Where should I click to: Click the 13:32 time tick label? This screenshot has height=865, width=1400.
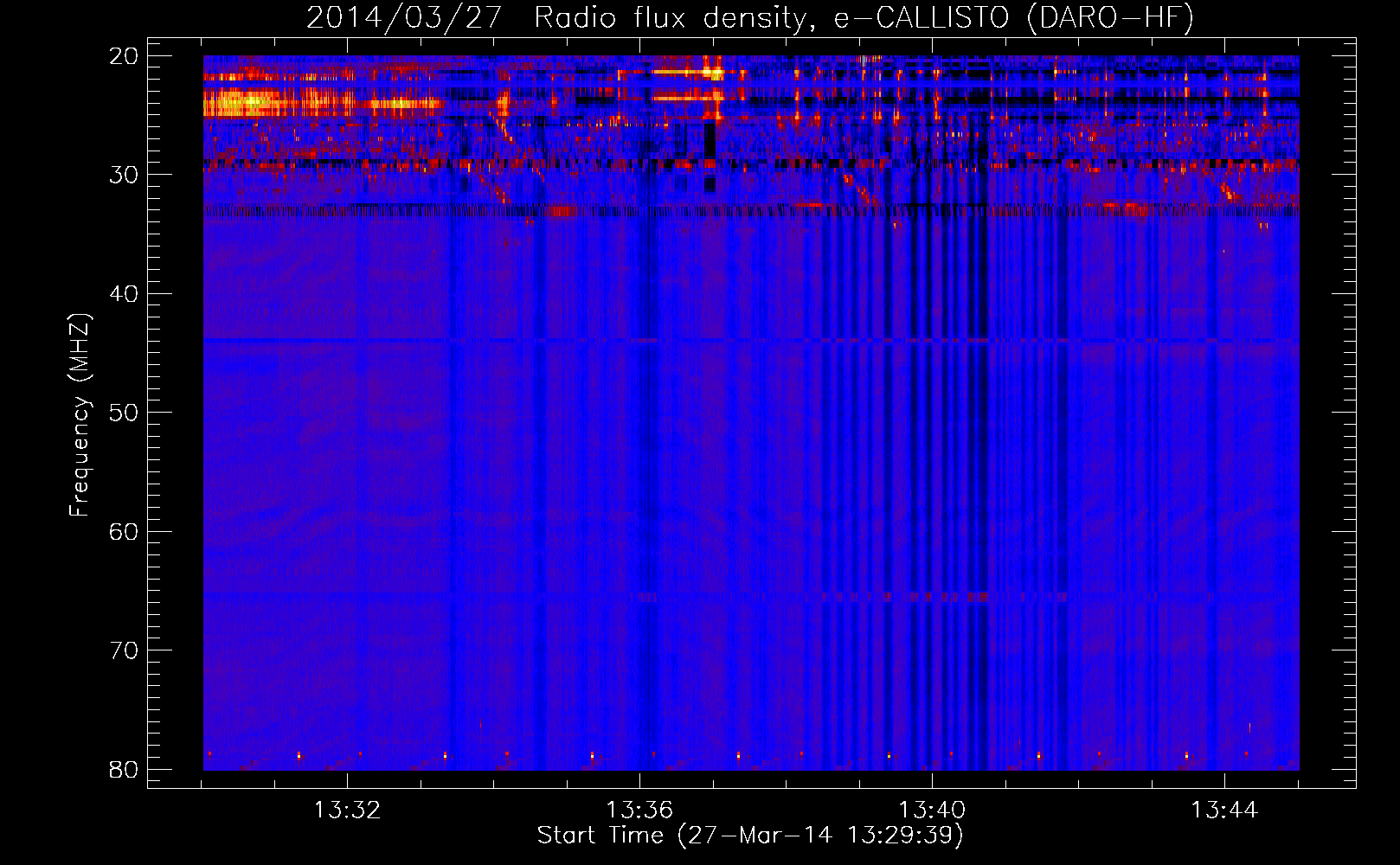tap(347, 811)
